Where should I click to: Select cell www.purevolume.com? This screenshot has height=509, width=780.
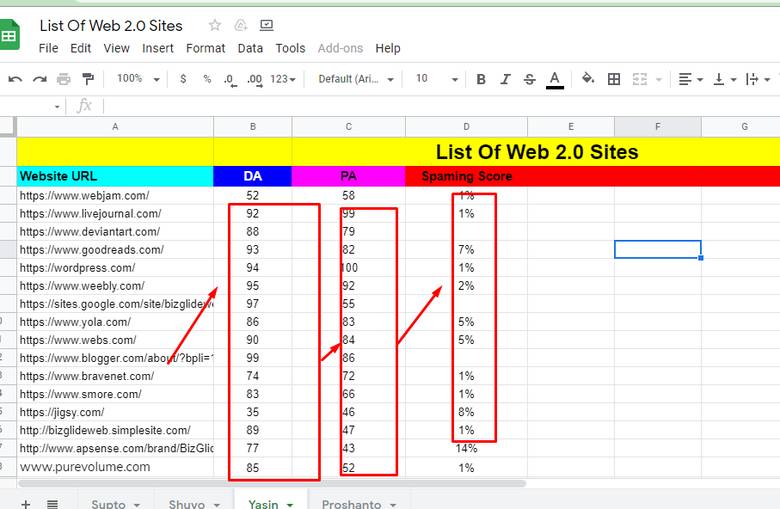tap(115, 467)
